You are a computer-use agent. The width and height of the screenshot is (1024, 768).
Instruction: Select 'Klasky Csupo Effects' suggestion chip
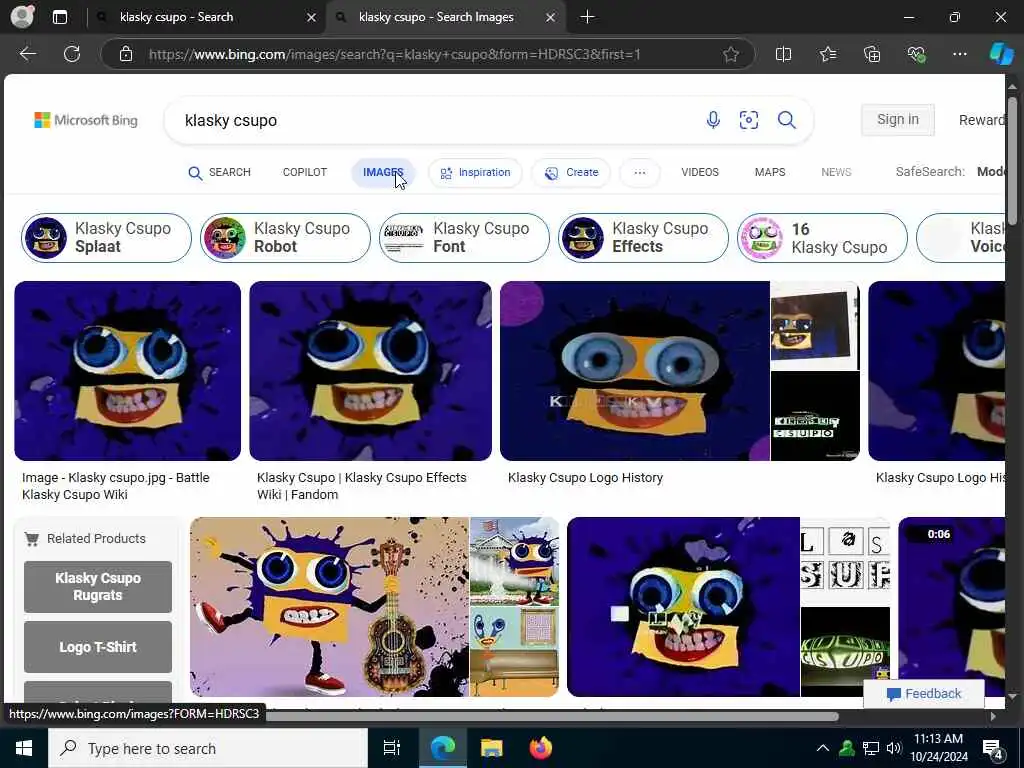(643, 238)
